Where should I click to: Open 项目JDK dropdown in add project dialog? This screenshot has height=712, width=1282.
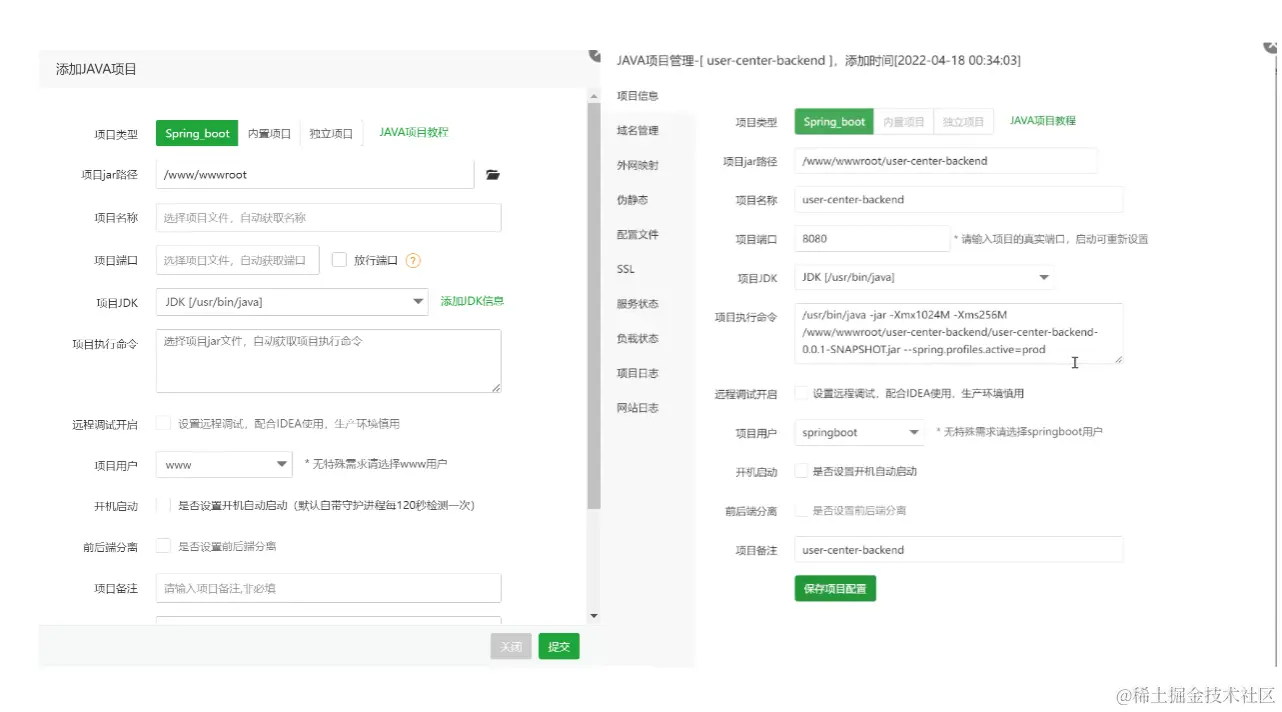292,301
